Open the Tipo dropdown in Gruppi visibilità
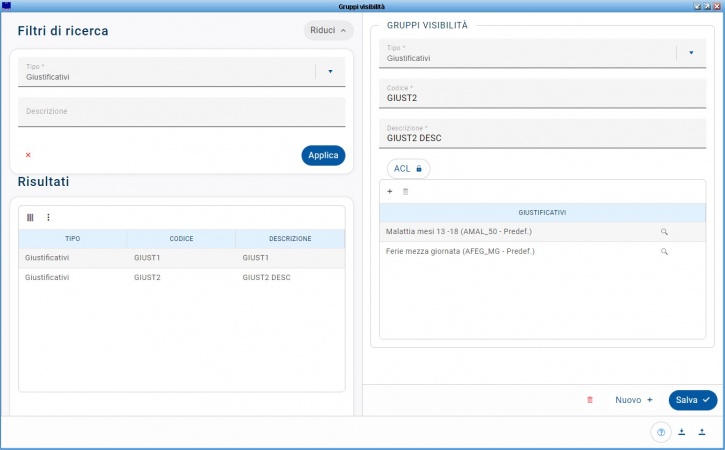 [691, 53]
